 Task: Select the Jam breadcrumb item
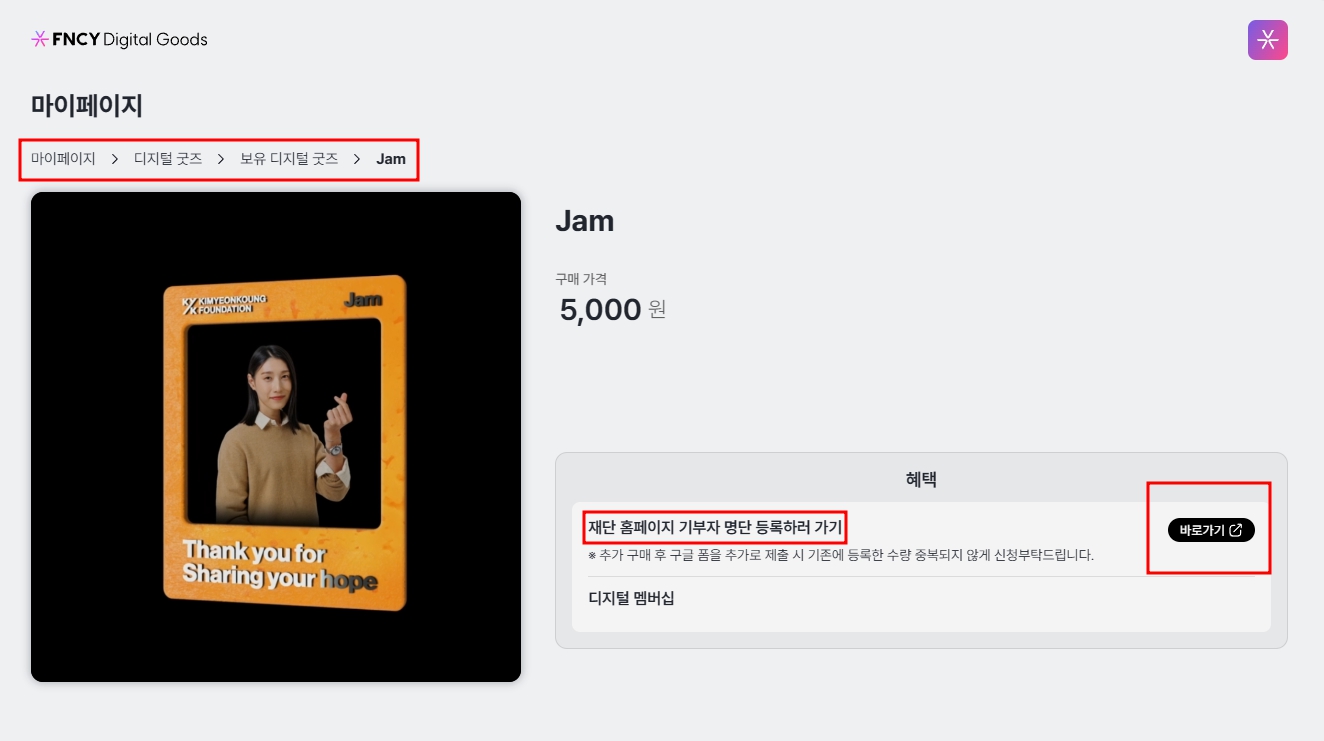click(391, 159)
